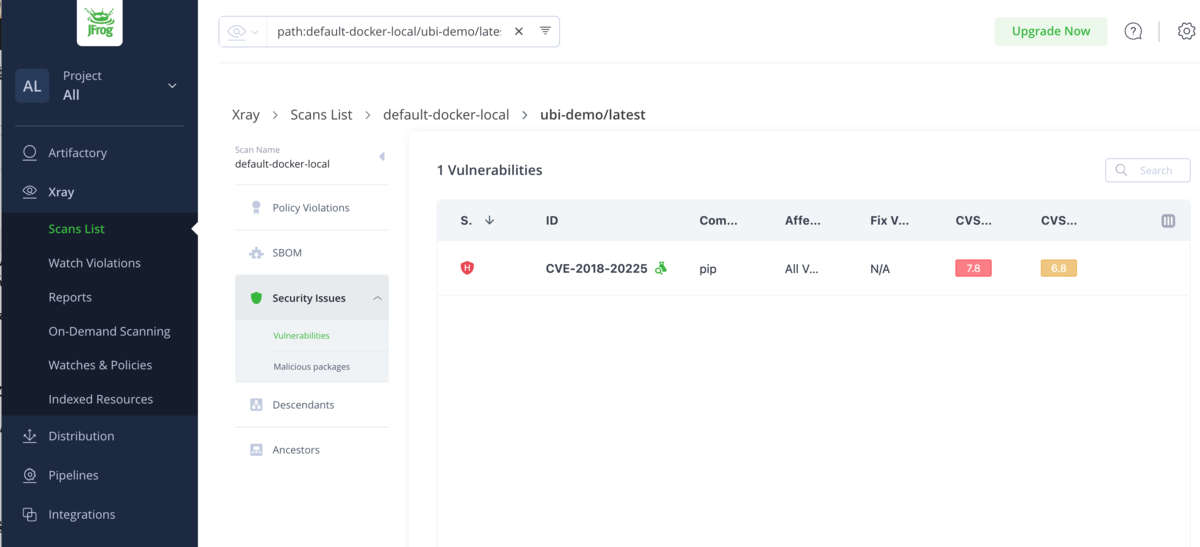Image resolution: width=1200 pixels, height=547 pixels.
Task: Expand the Project All dropdown
Action: tap(172, 86)
